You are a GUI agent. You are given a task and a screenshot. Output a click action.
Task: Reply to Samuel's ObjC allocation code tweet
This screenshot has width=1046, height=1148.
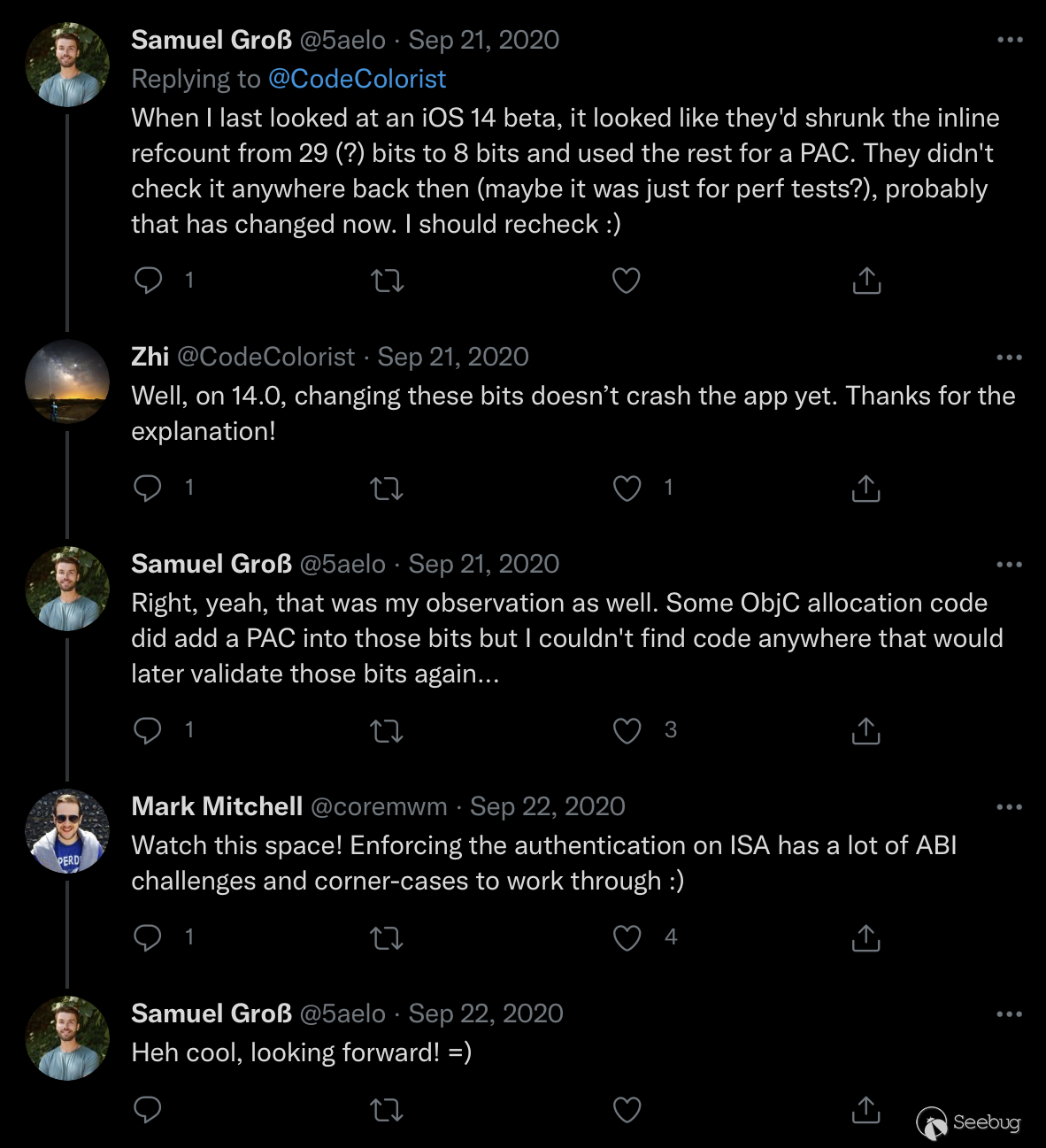[x=148, y=730]
